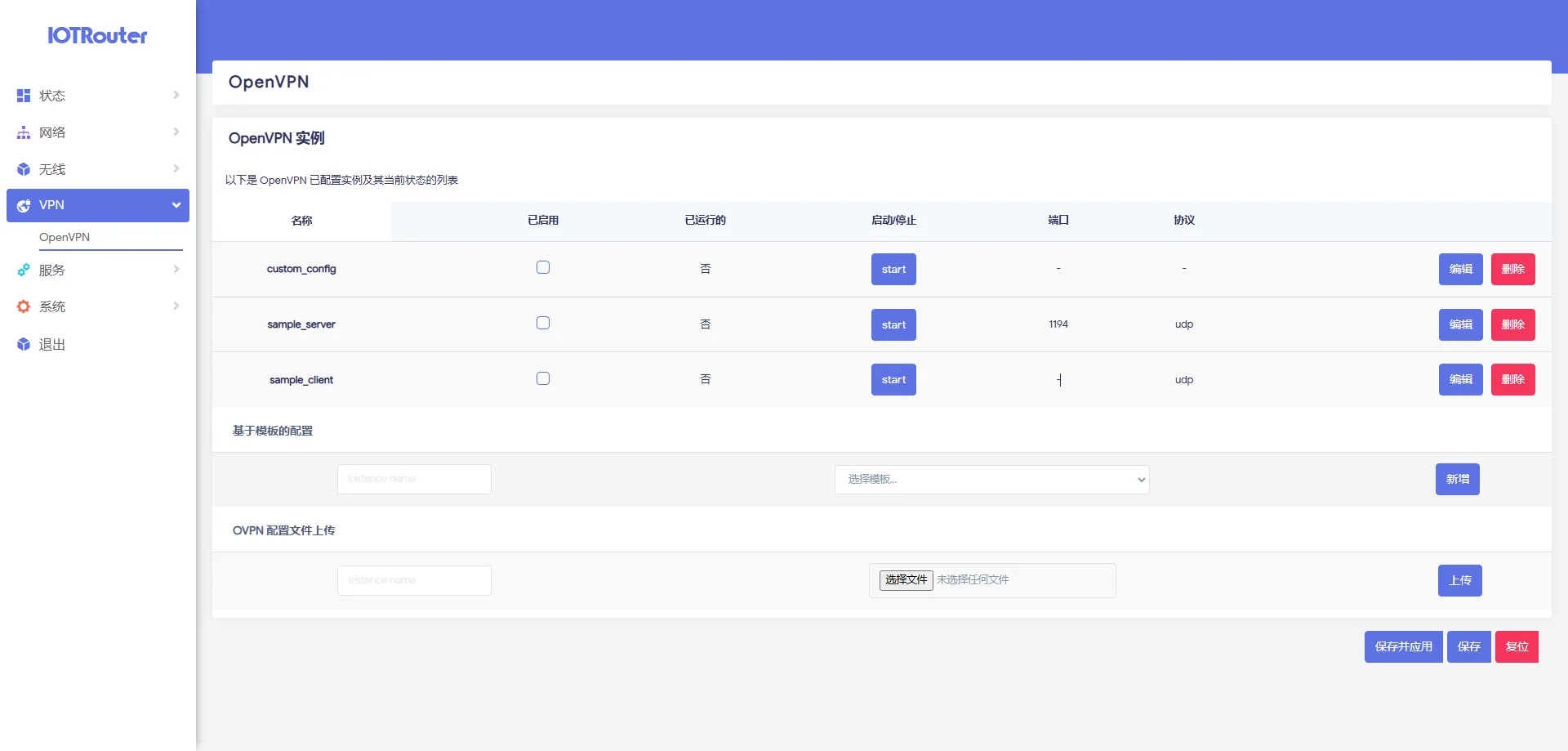
Task: Delete the custom_config instance
Action: [x=1512, y=269]
